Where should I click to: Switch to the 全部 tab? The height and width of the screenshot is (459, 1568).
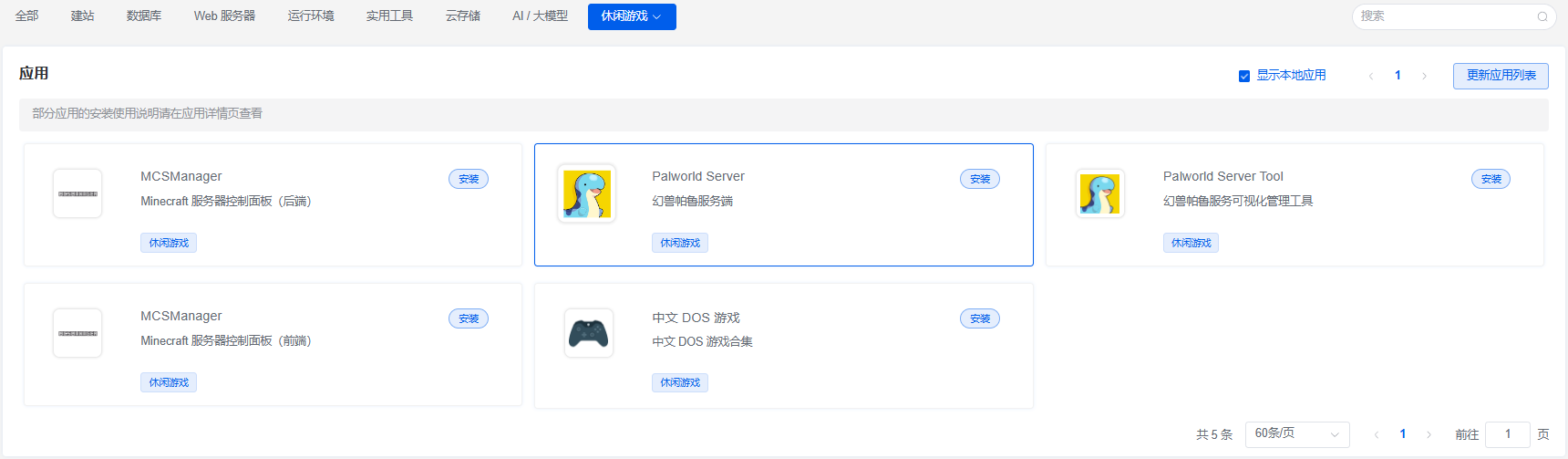[x=27, y=16]
